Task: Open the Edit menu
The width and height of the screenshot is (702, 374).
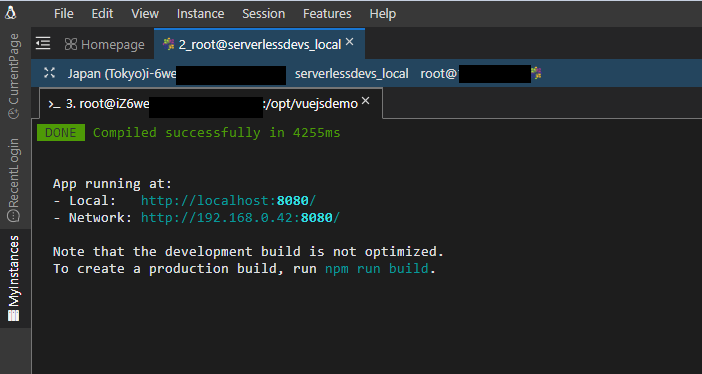Action: [x=103, y=14]
